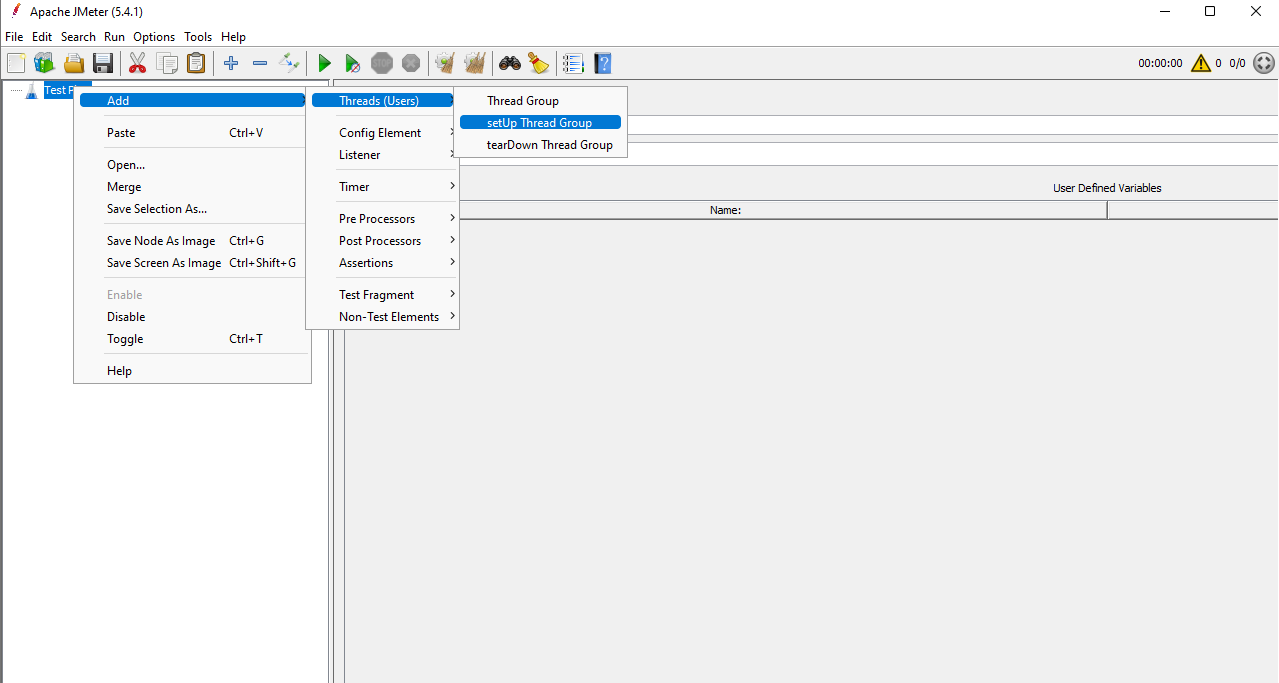Viewport: 1279px width, 683px height.
Task: Click the Cut scissors icon
Action: point(137,62)
